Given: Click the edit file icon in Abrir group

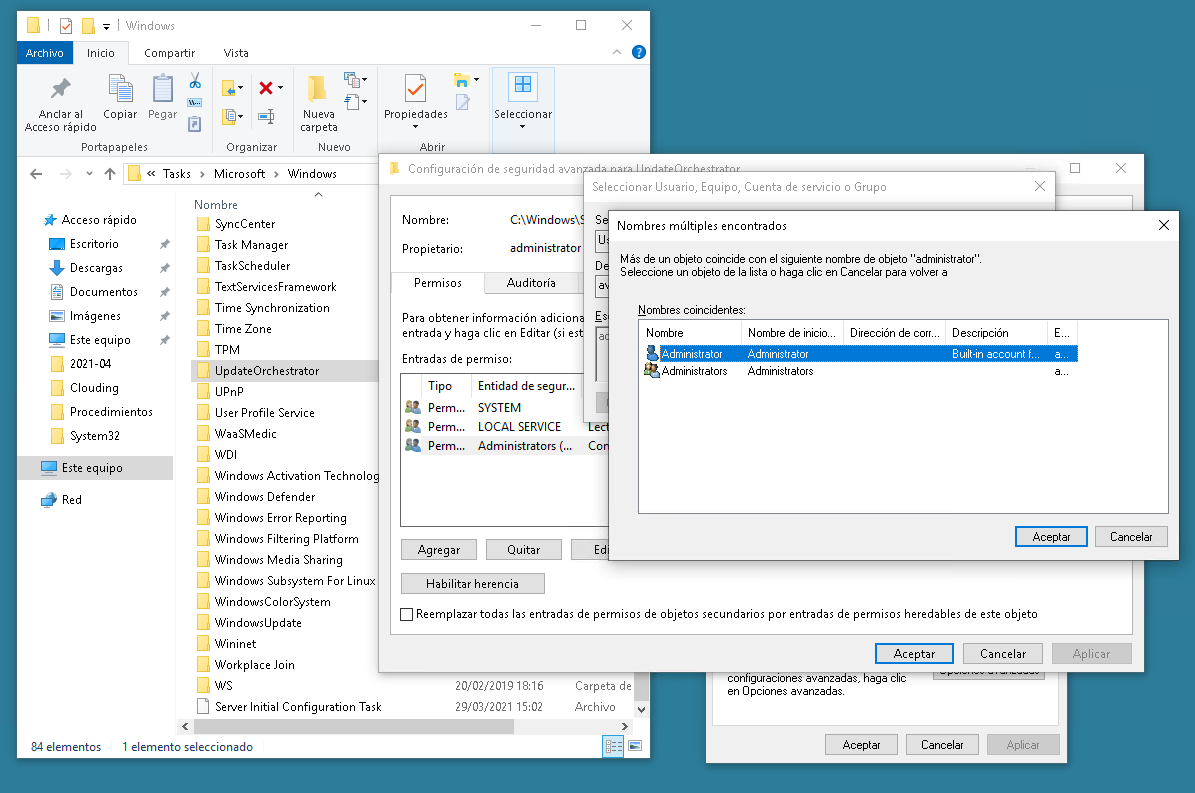Looking at the screenshot, I should [x=462, y=102].
